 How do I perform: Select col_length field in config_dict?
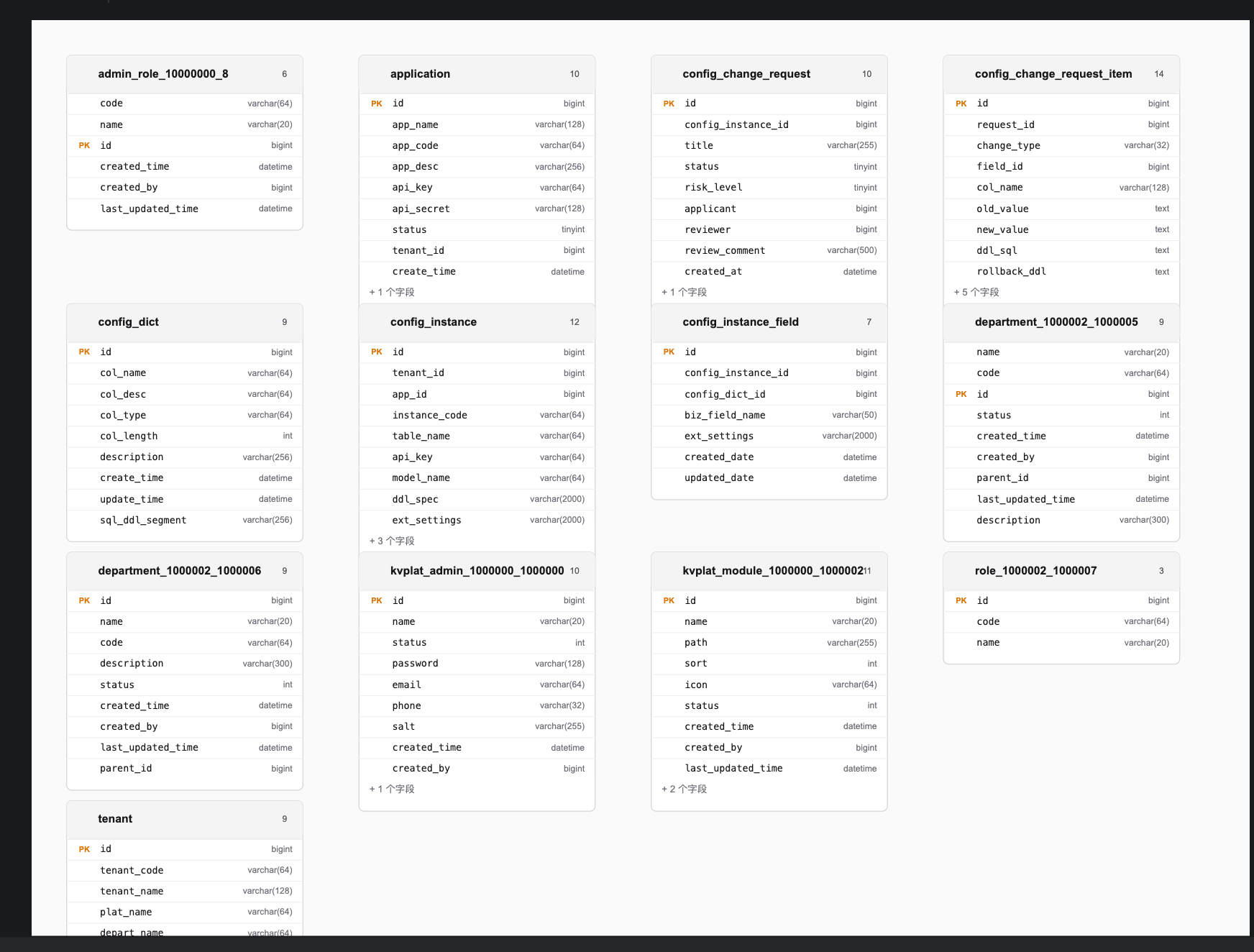tap(185, 436)
